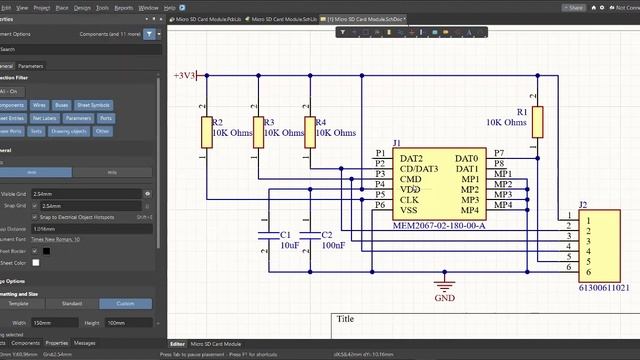Open the Messages panel tab
Viewport: 640px width, 360px height.
pyautogui.click(x=84, y=343)
